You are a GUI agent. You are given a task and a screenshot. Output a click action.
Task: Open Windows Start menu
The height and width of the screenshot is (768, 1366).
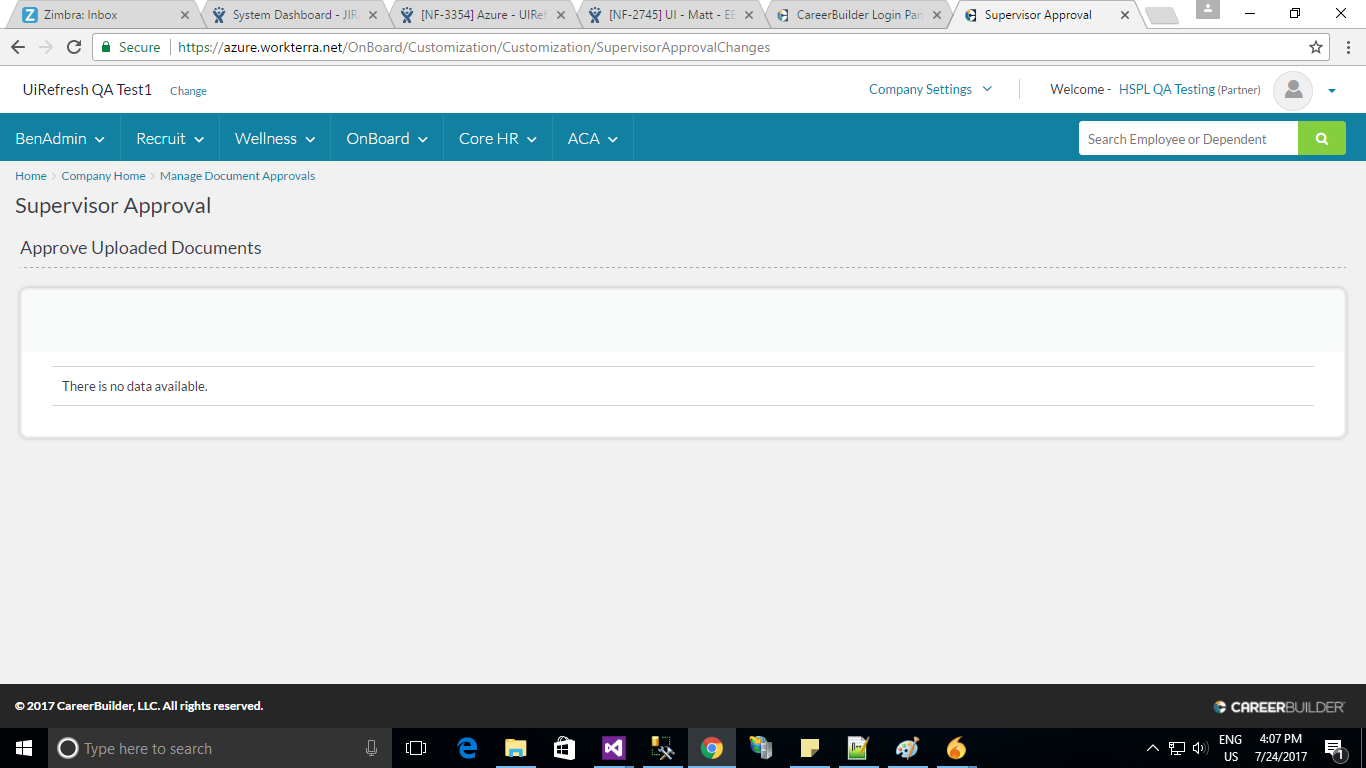pos(24,748)
